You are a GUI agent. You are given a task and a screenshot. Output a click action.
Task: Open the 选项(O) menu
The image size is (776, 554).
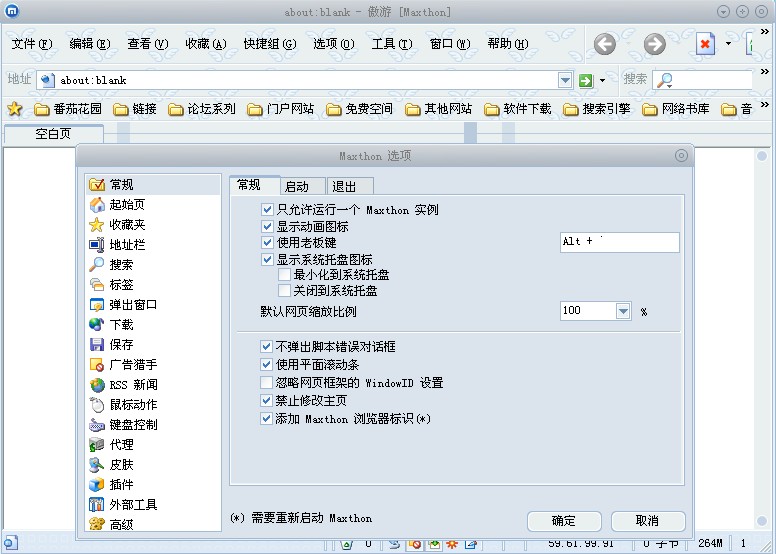click(334, 44)
